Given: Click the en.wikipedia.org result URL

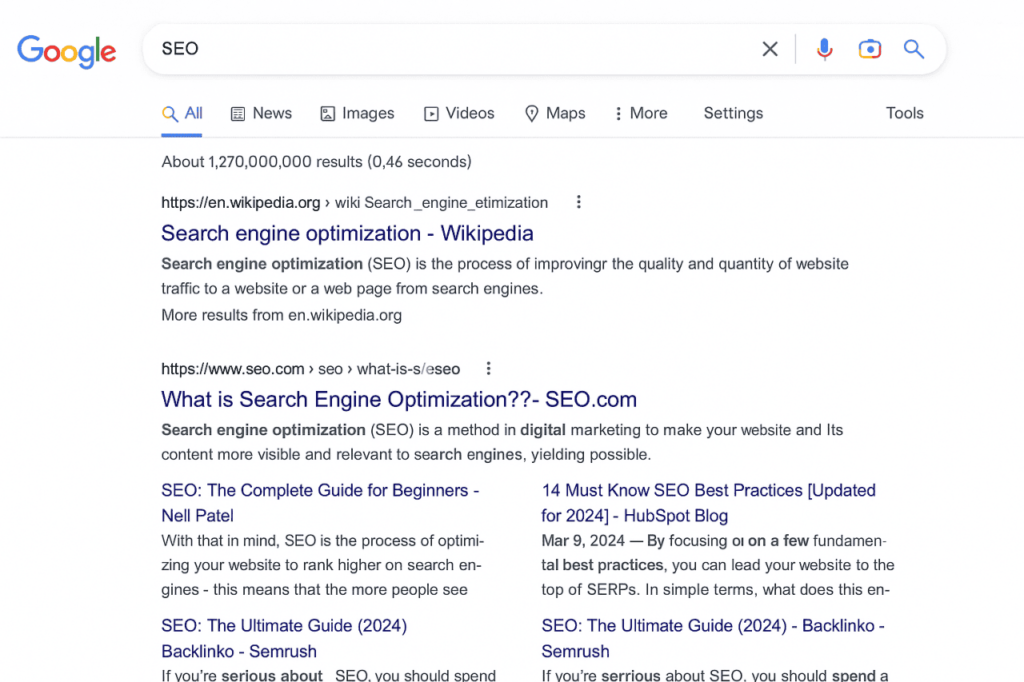Looking at the screenshot, I should [355, 203].
